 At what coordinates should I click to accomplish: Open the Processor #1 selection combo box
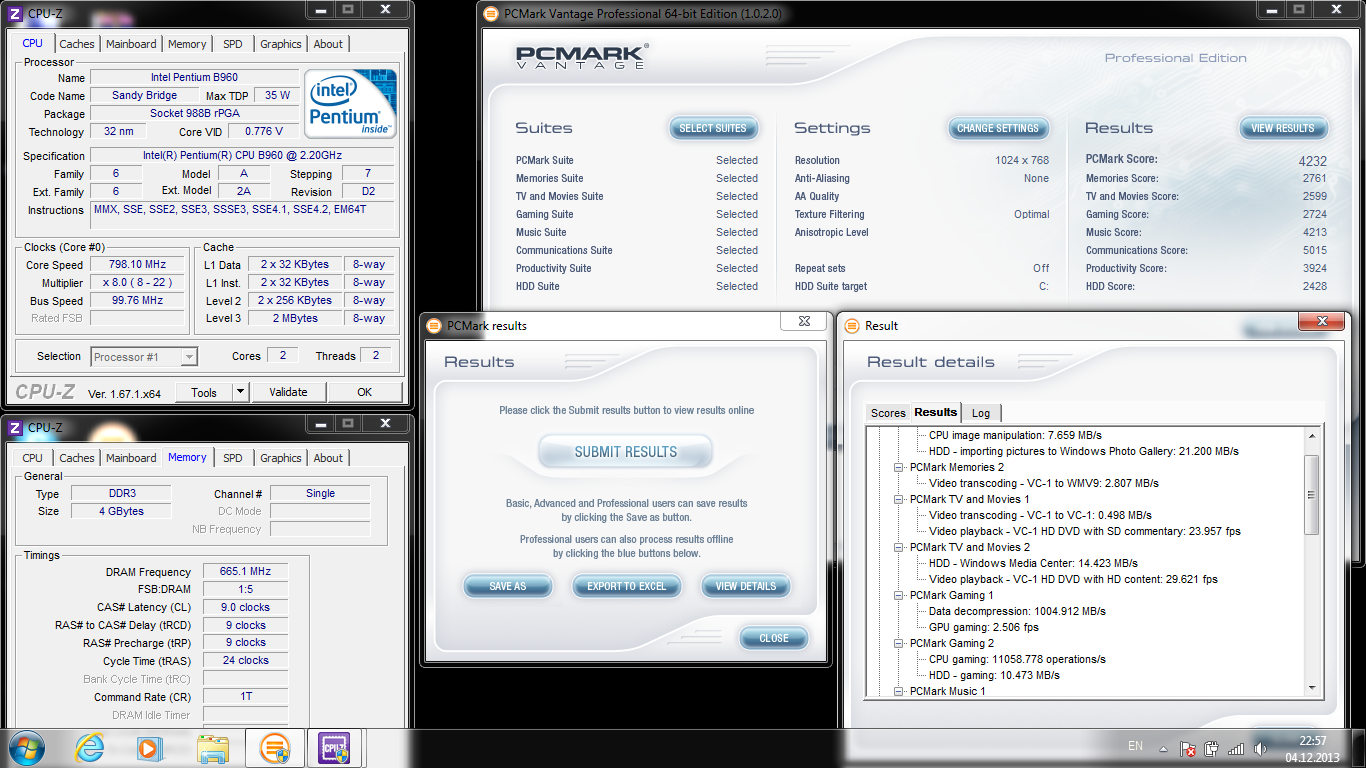click(x=144, y=357)
